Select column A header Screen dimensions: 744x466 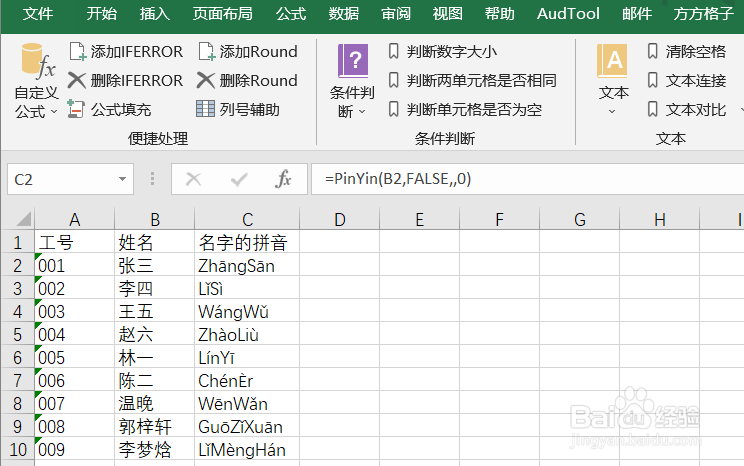74,219
